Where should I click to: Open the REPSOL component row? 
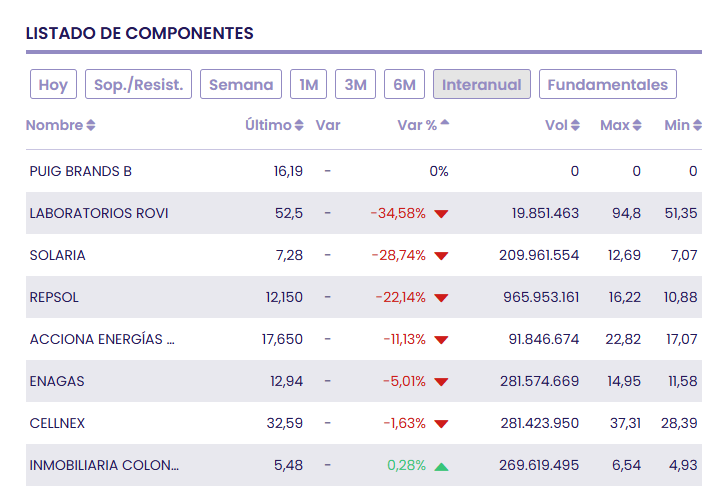(x=54, y=297)
